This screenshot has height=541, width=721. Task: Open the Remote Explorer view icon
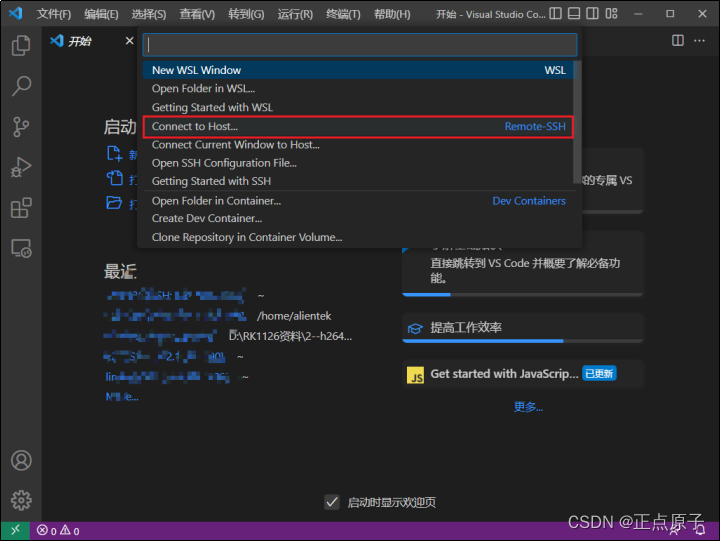click(x=21, y=248)
